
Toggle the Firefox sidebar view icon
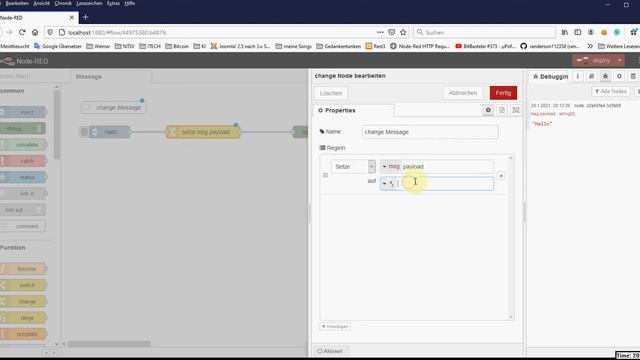pos(578,32)
